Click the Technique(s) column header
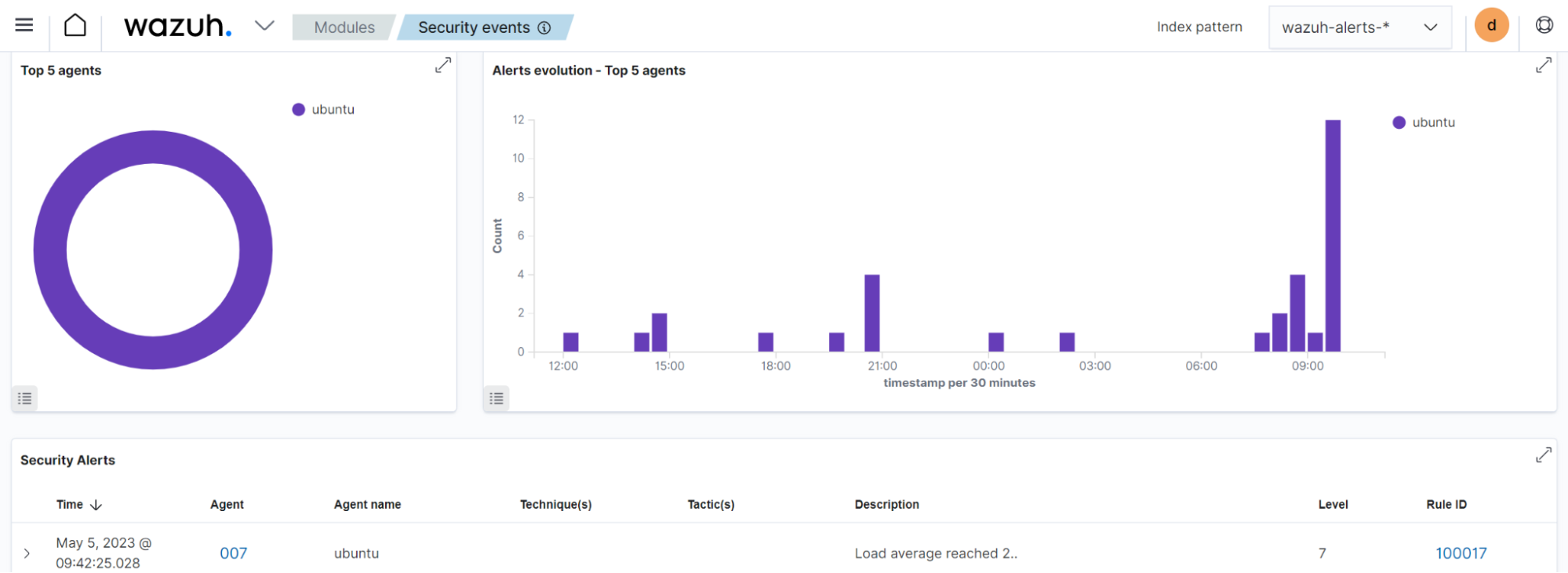This screenshot has height=573, width=1568. pyautogui.click(x=555, y=505)
